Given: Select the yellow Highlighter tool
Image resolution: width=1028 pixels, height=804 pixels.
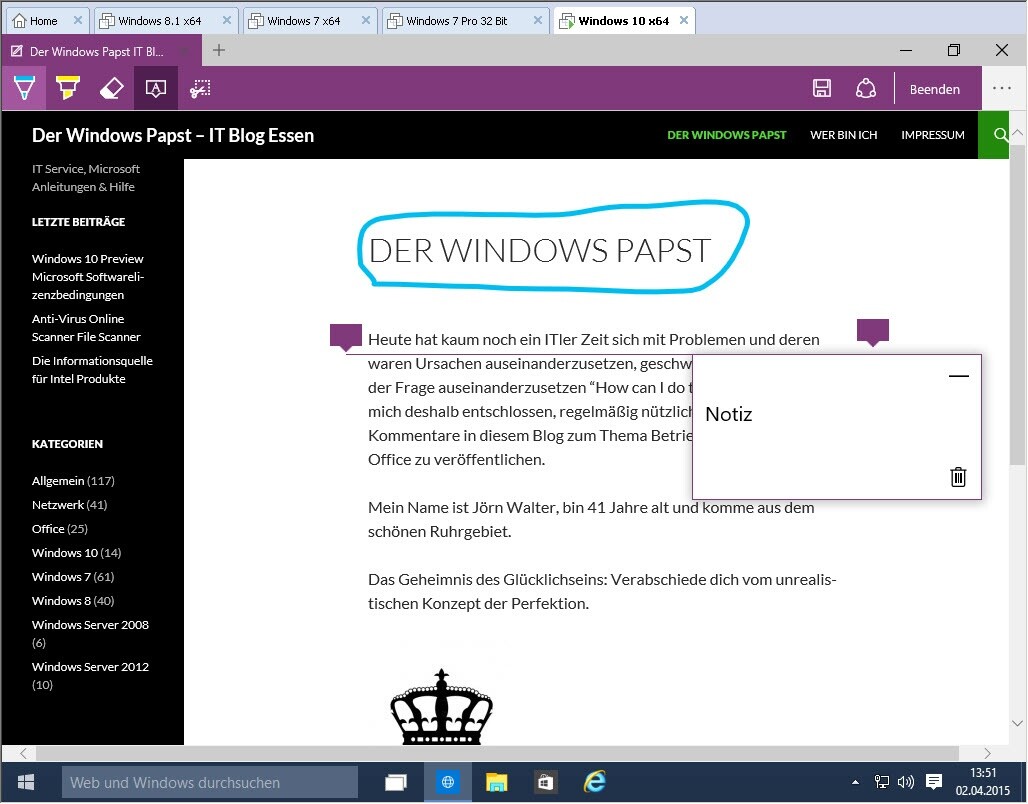Looking at the screenshot, I should pyautogui.click(x=67, y=89).
